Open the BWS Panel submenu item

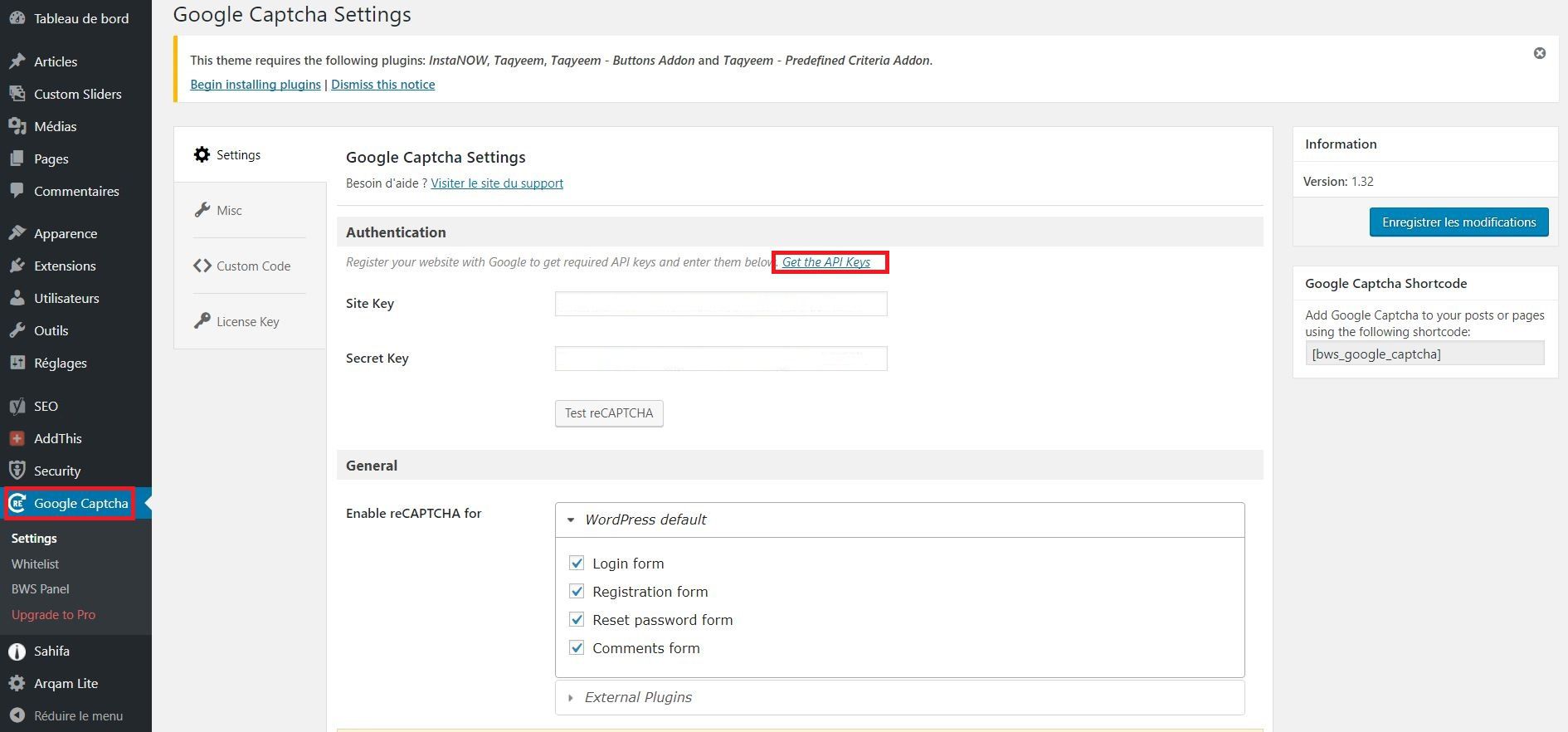click(x=40, y=589)
